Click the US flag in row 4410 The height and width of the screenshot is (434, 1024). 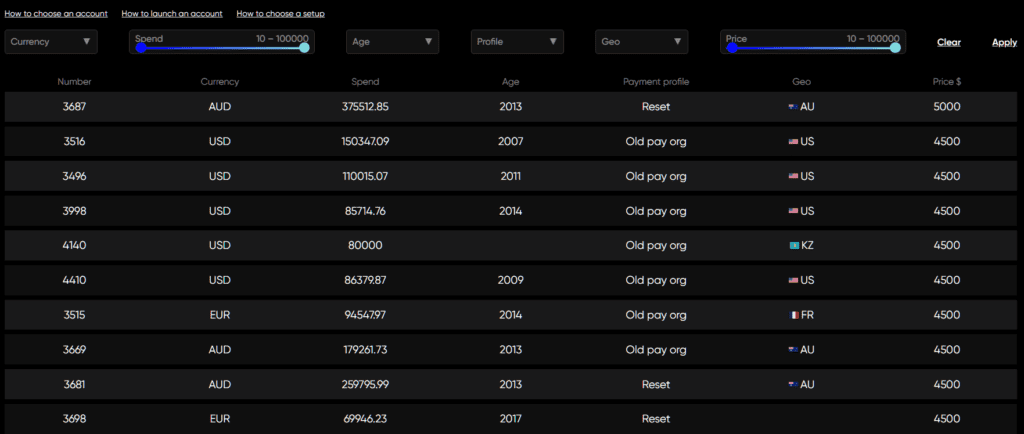[x=793, y=281]
